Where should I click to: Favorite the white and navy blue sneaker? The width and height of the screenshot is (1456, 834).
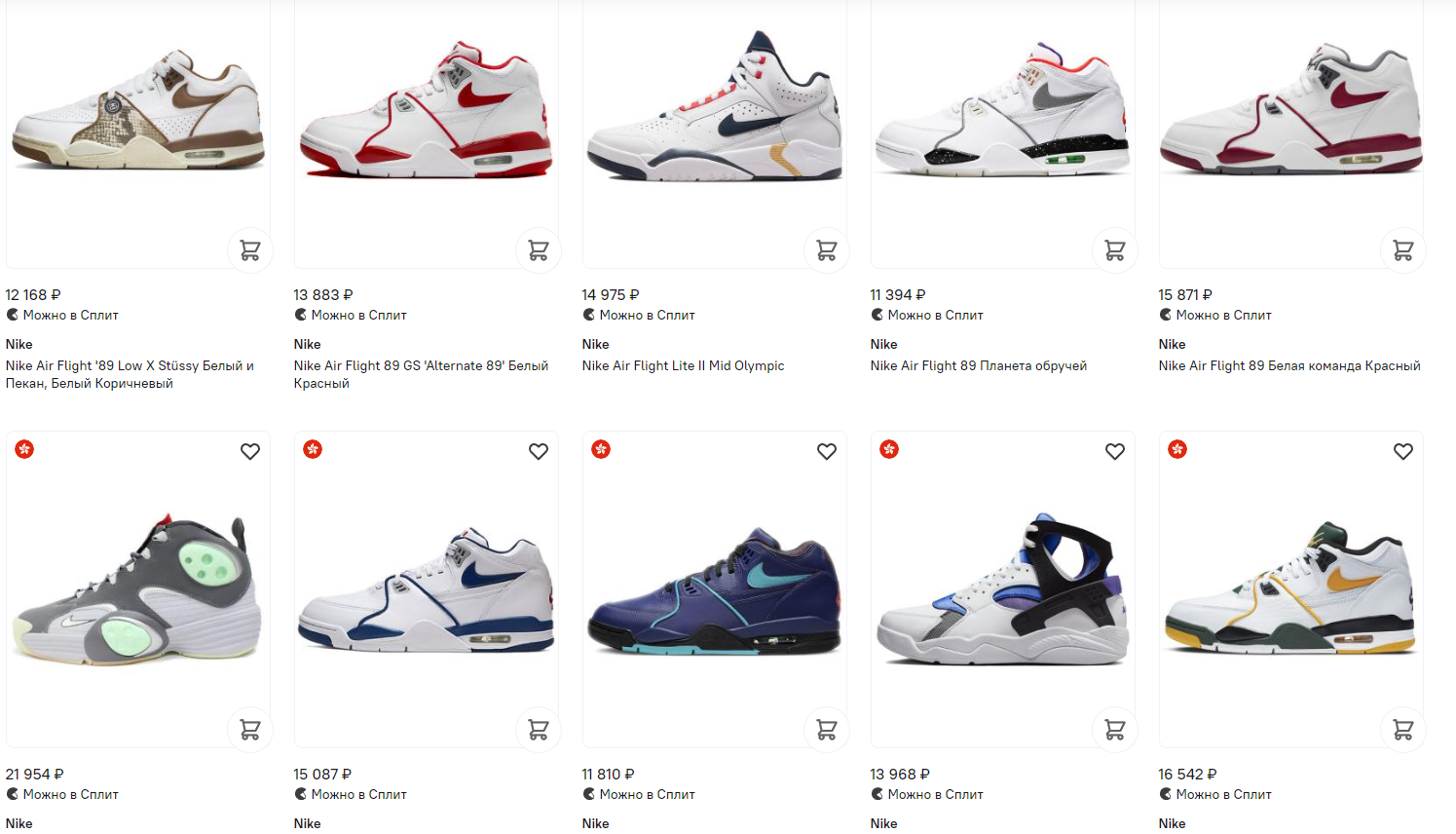click(x=539, y=451)
